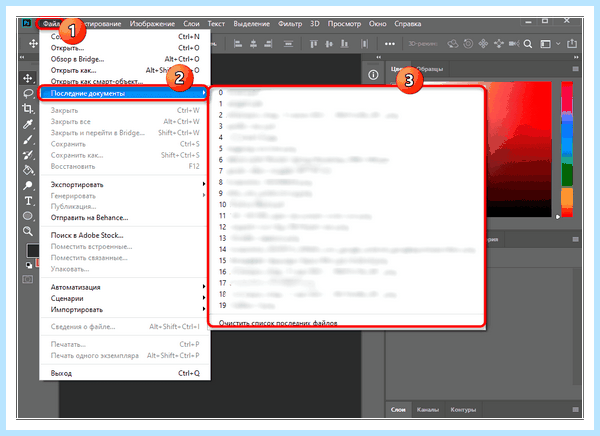
Task: Open the Просмотр menu
Action: coord(344,24)
